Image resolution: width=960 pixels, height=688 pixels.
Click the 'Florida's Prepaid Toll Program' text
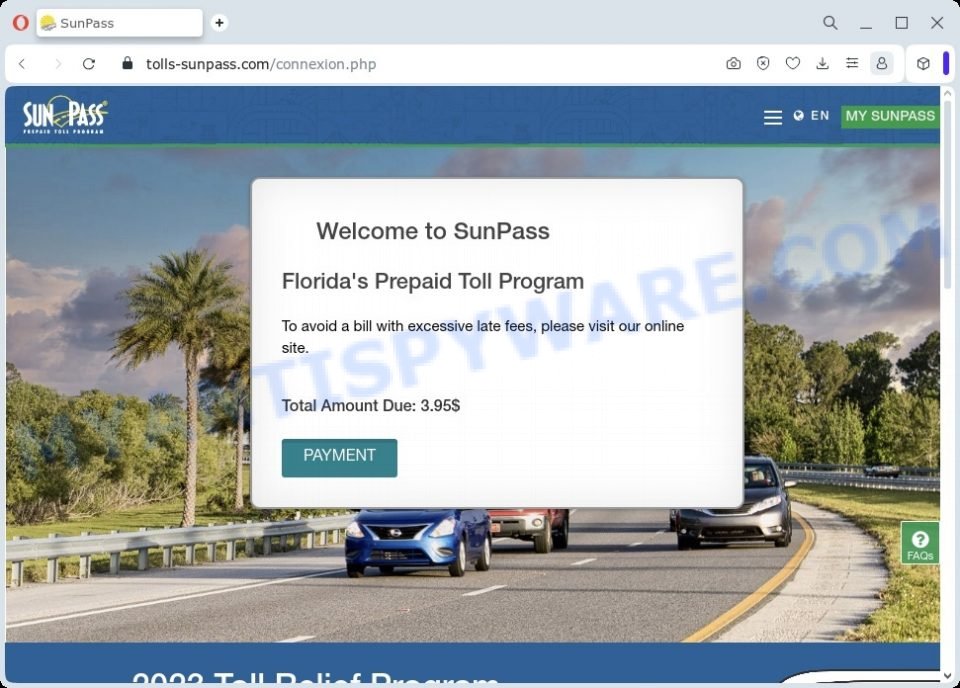[433, 282]
